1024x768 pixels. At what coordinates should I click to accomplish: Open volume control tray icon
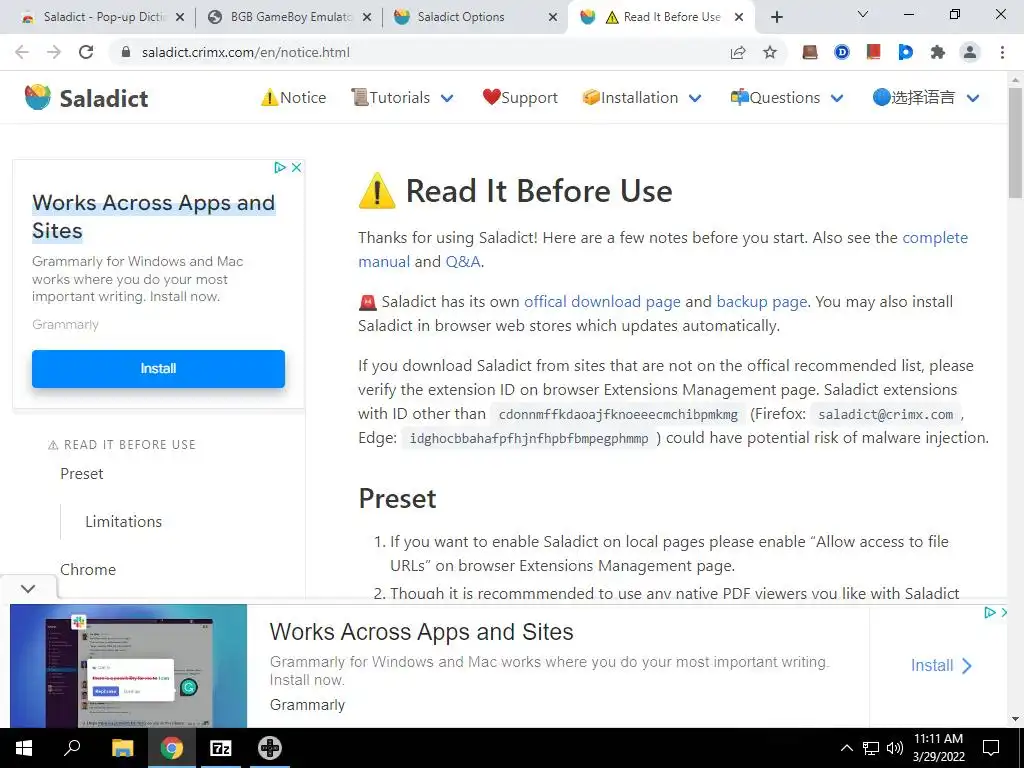coord(895,748)
